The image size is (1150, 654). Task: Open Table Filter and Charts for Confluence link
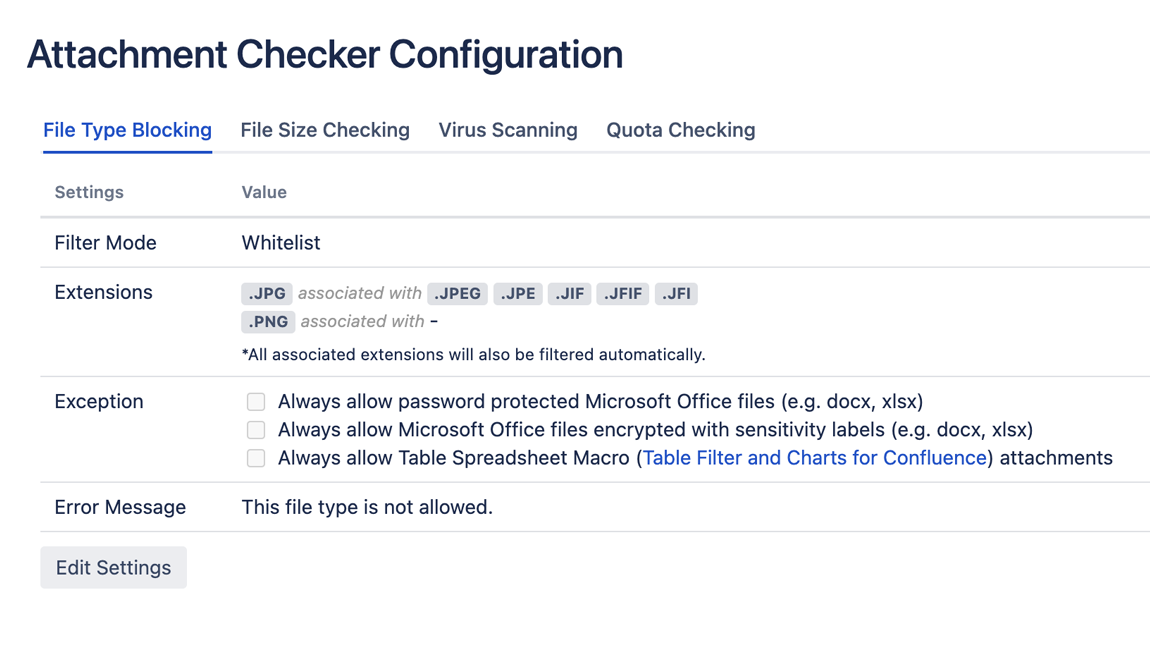814,458
